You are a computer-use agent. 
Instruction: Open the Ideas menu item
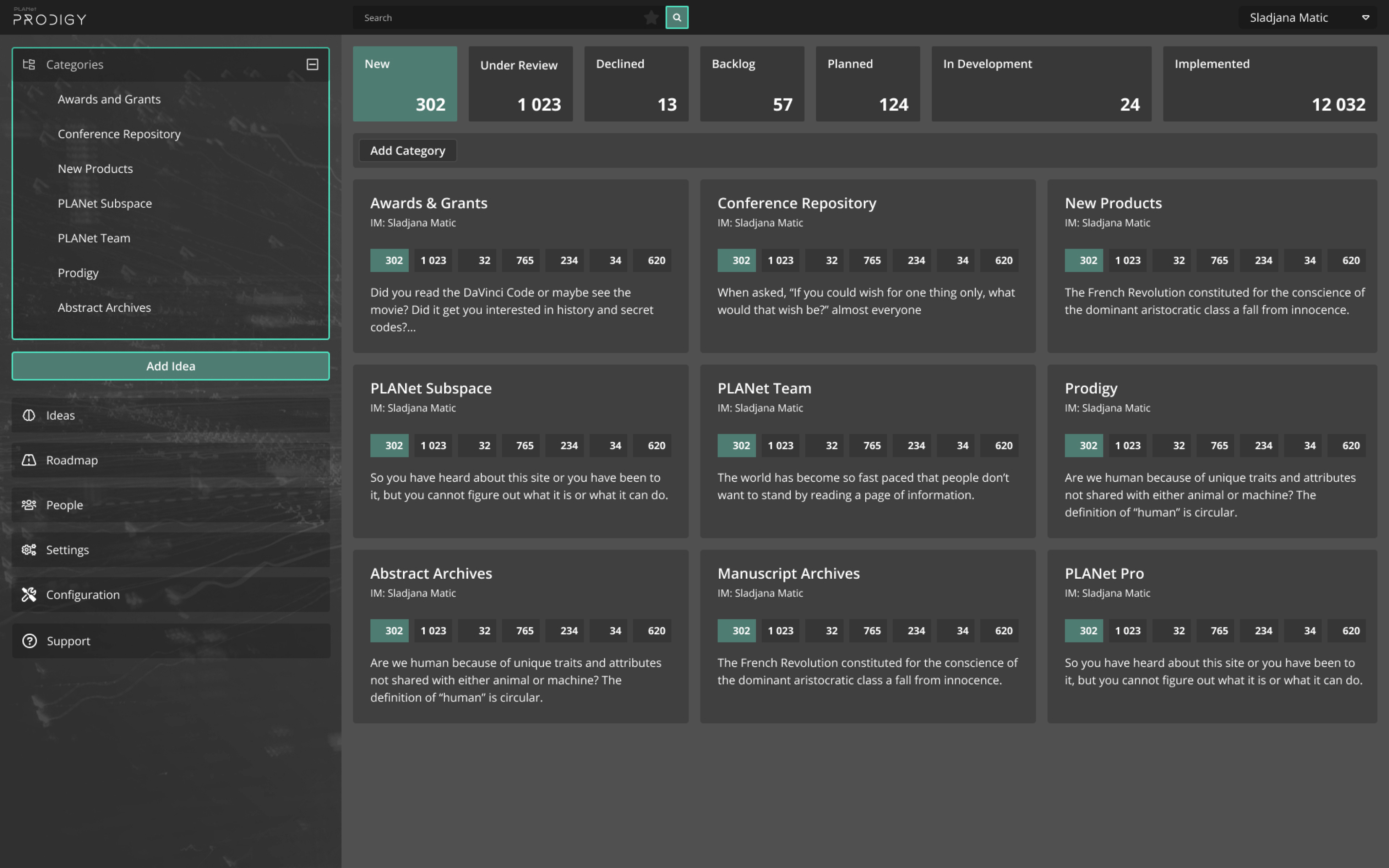(x=170, y=415)
